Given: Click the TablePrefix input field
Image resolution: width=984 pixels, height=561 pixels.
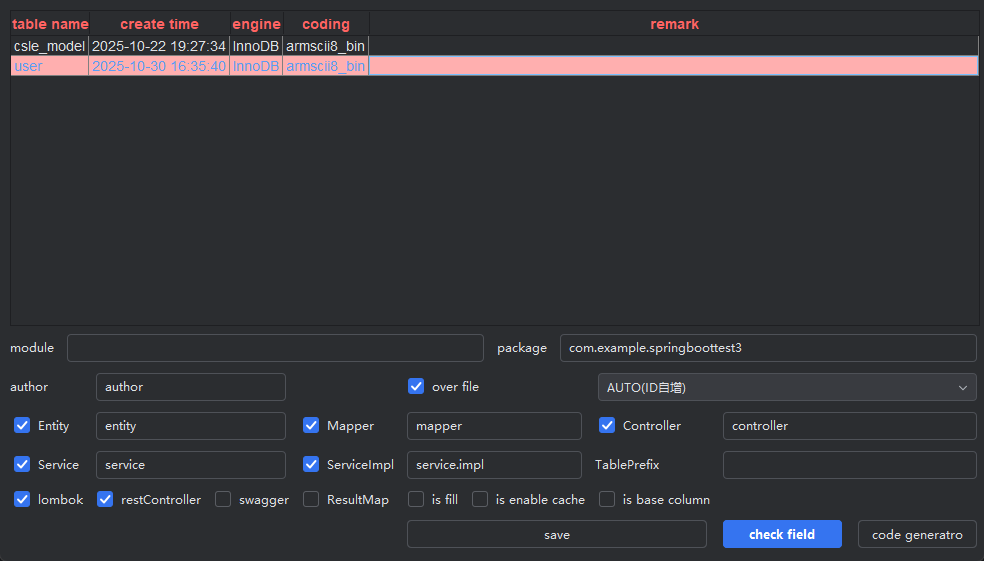Looking at the screenshot, I should click(849, 465).
